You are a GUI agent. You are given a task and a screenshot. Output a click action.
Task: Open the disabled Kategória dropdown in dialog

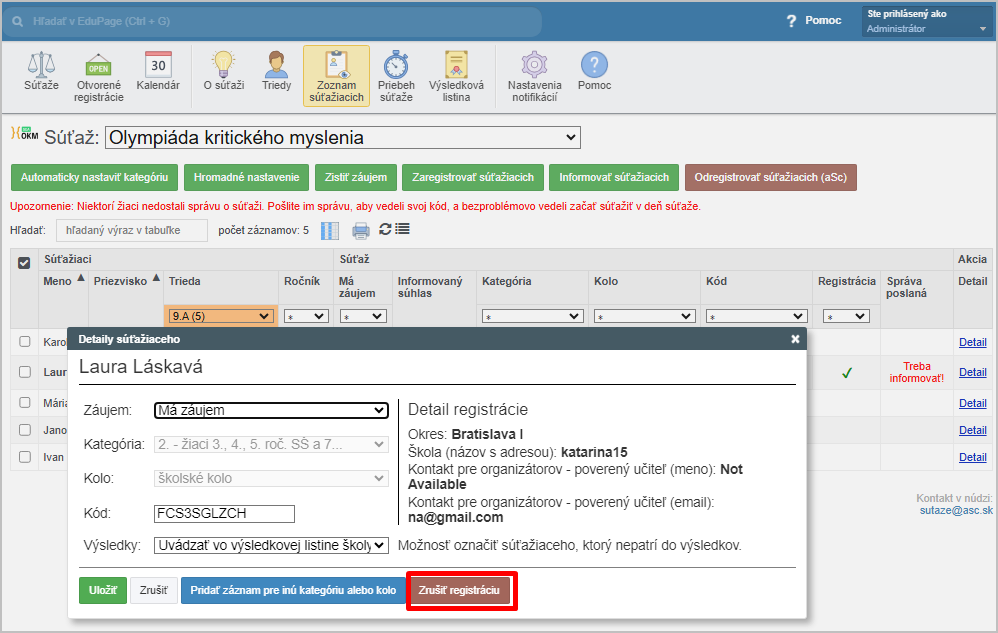pyautogui.click(x=271, y=444)
